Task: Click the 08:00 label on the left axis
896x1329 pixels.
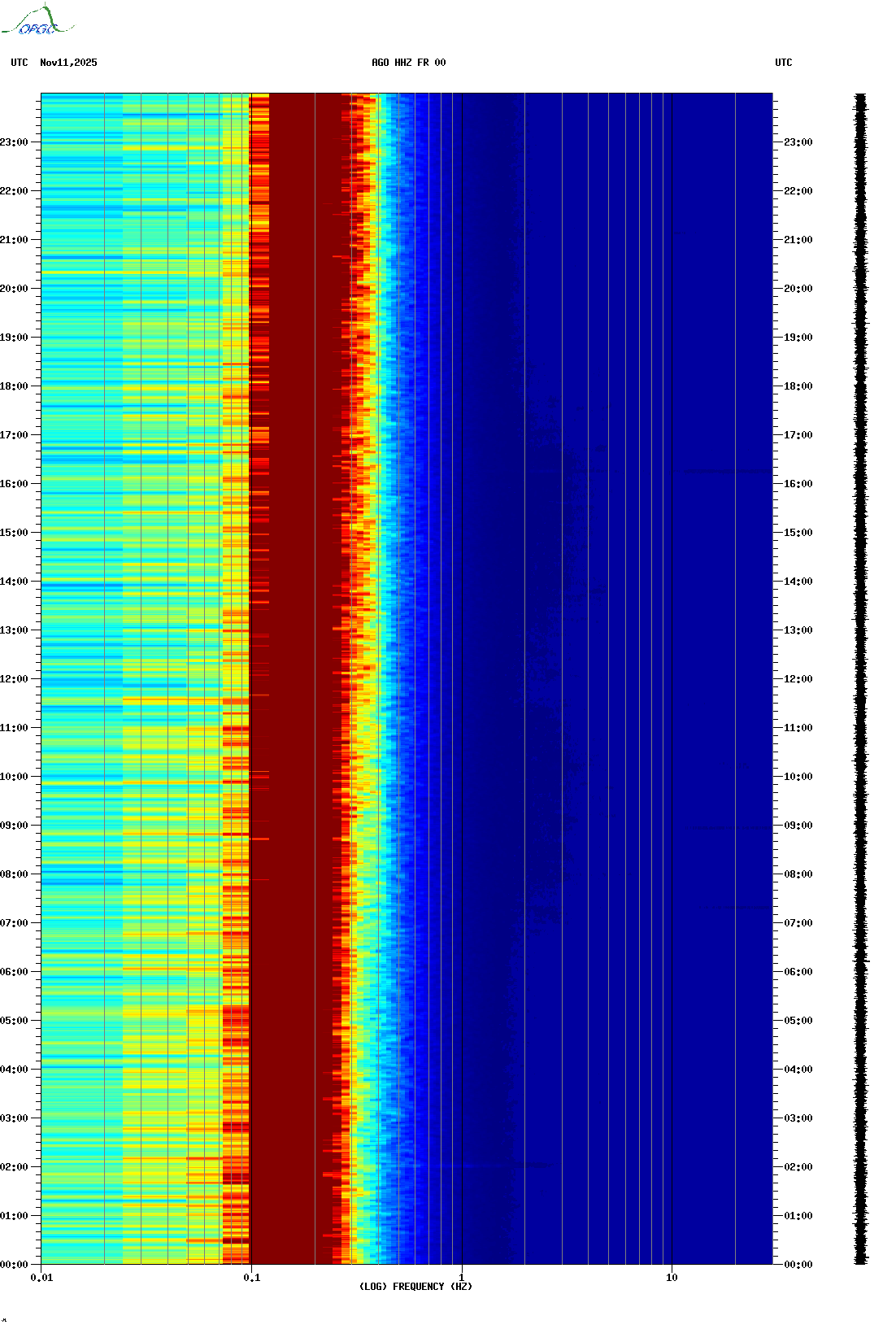Action: tap(14, 874)
